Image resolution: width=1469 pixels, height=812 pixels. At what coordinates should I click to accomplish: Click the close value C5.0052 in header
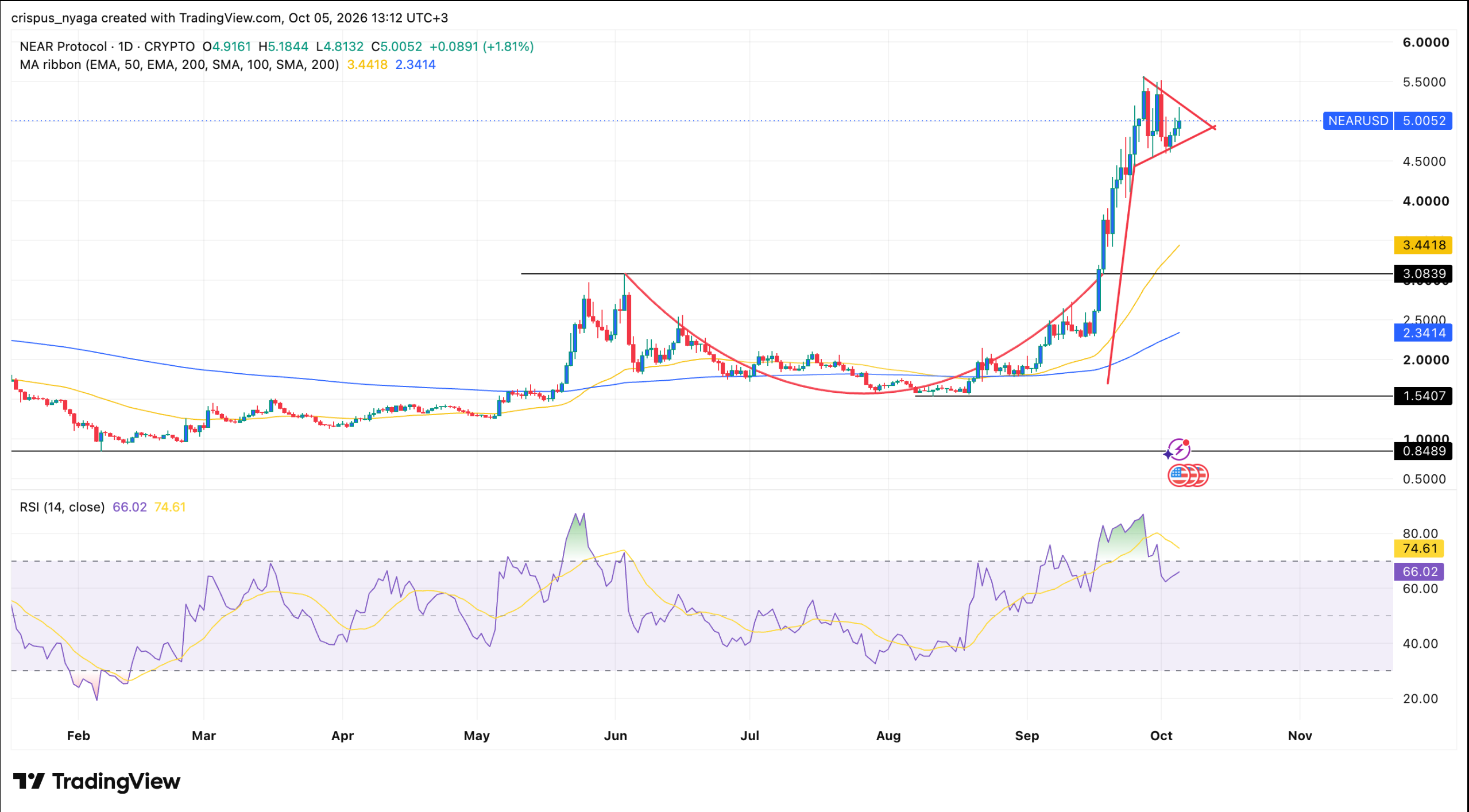[x=396, y=47]
